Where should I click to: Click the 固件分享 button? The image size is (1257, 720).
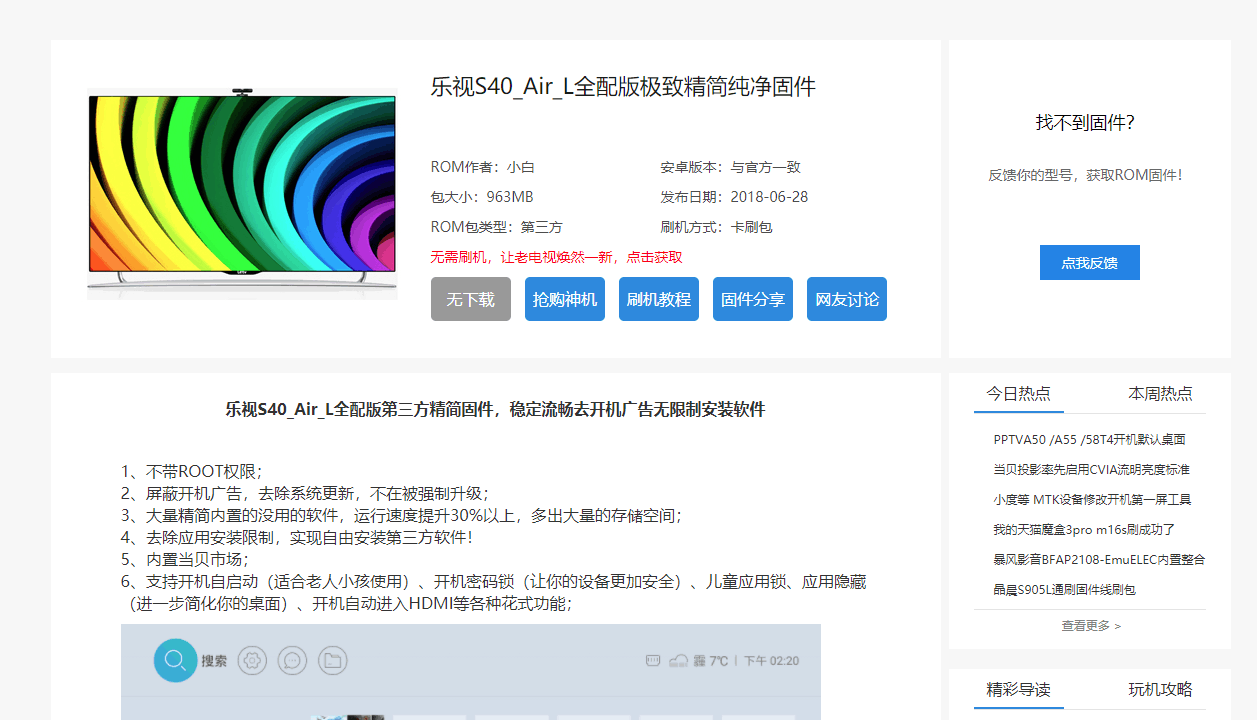click(753, 299)
